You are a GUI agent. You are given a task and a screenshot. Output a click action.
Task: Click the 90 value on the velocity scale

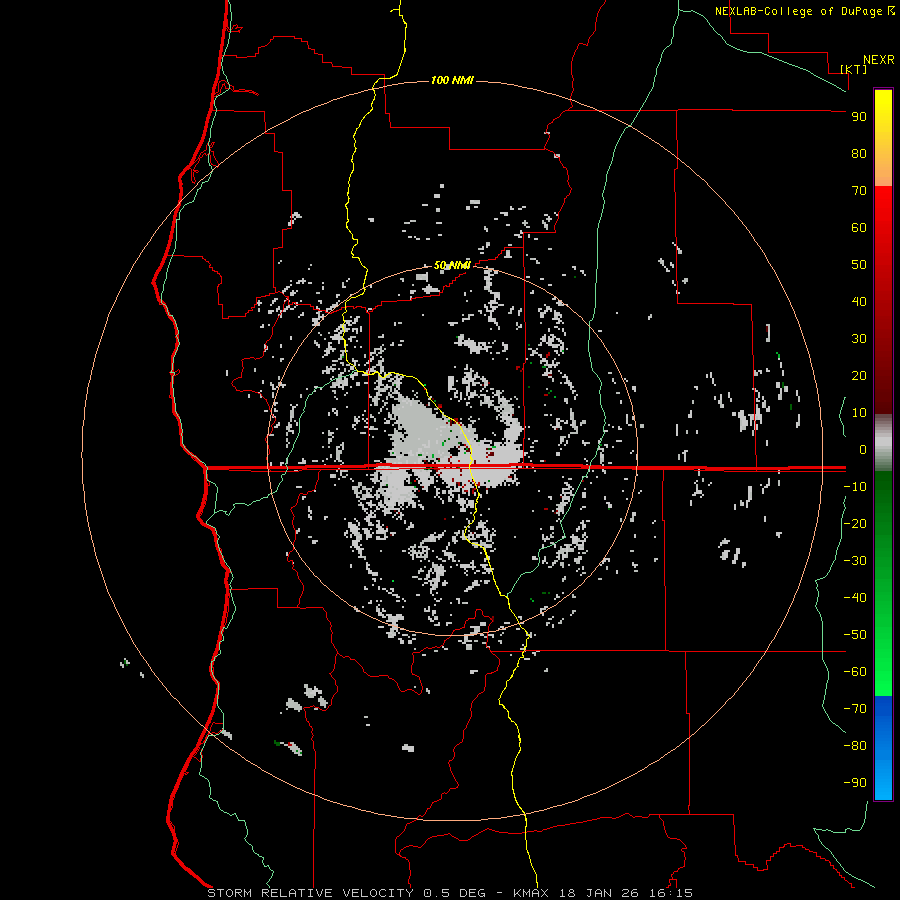pyautogui.click(x=859, y=117)
